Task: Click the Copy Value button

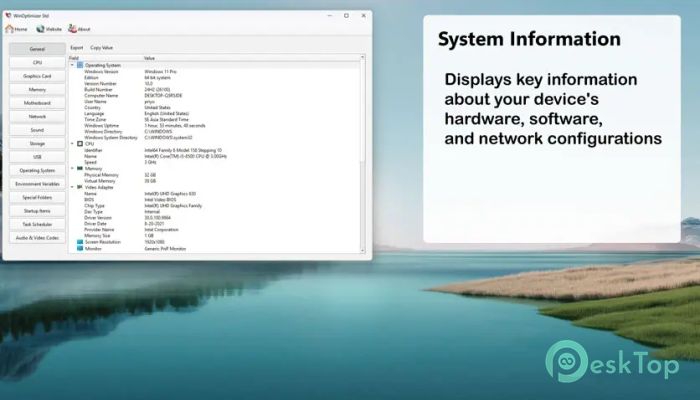Action: (102, 47)
